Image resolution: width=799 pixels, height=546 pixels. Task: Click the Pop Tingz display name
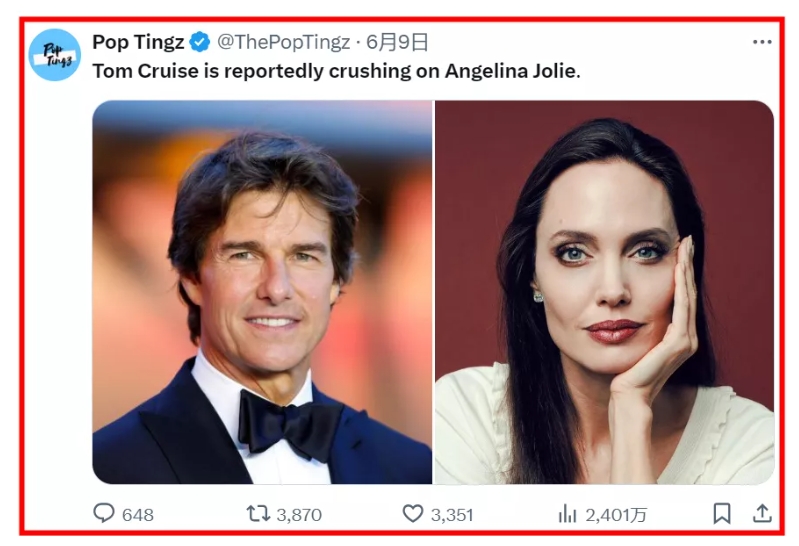click(x=138, y=42)
